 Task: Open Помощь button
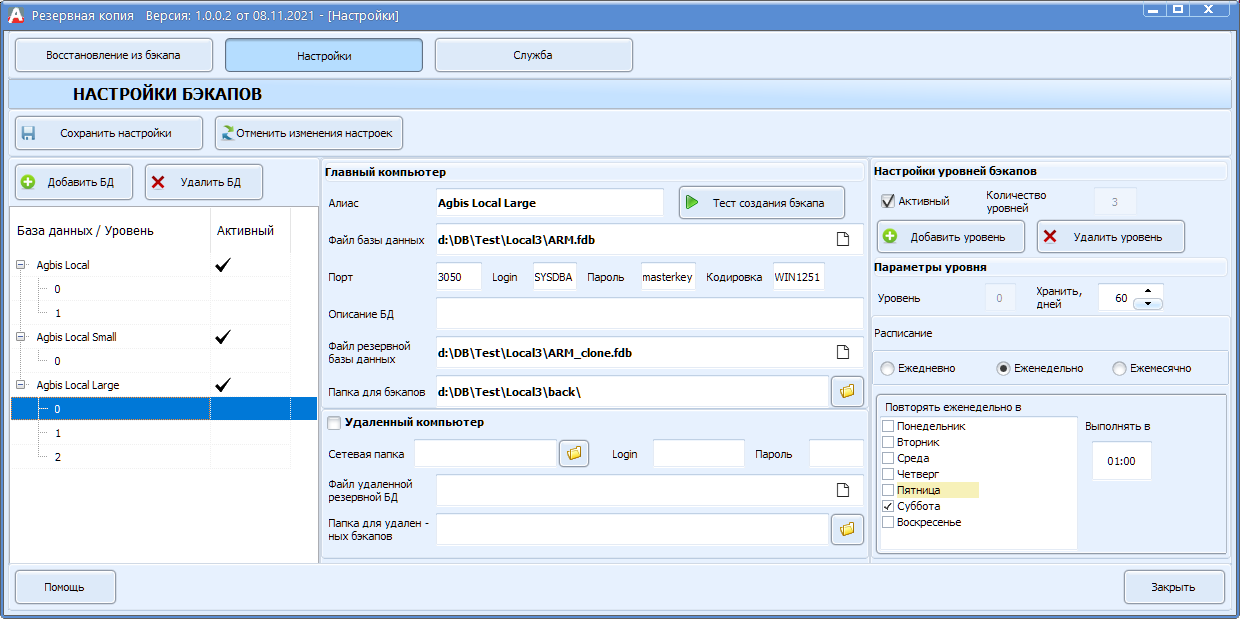pyautogui.click(x=65, y=587)
